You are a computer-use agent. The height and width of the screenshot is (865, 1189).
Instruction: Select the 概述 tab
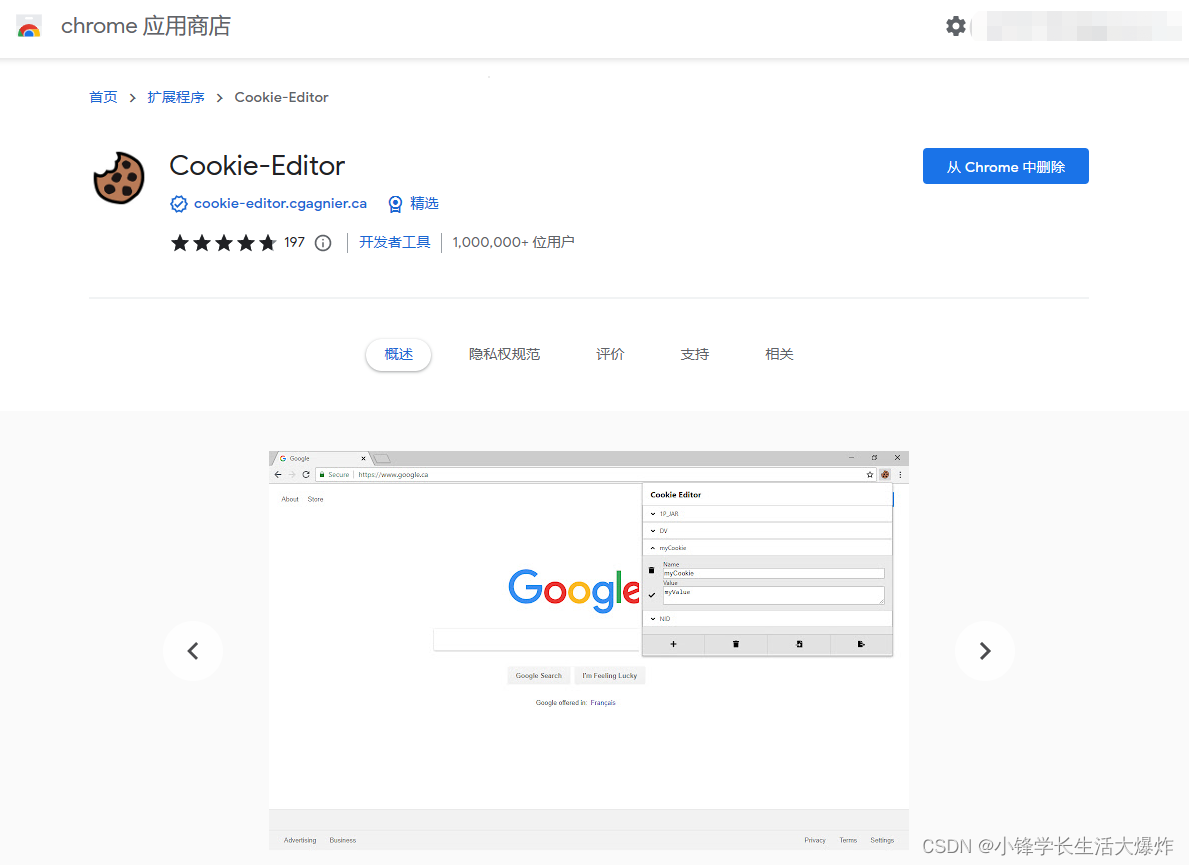(398, 354)
